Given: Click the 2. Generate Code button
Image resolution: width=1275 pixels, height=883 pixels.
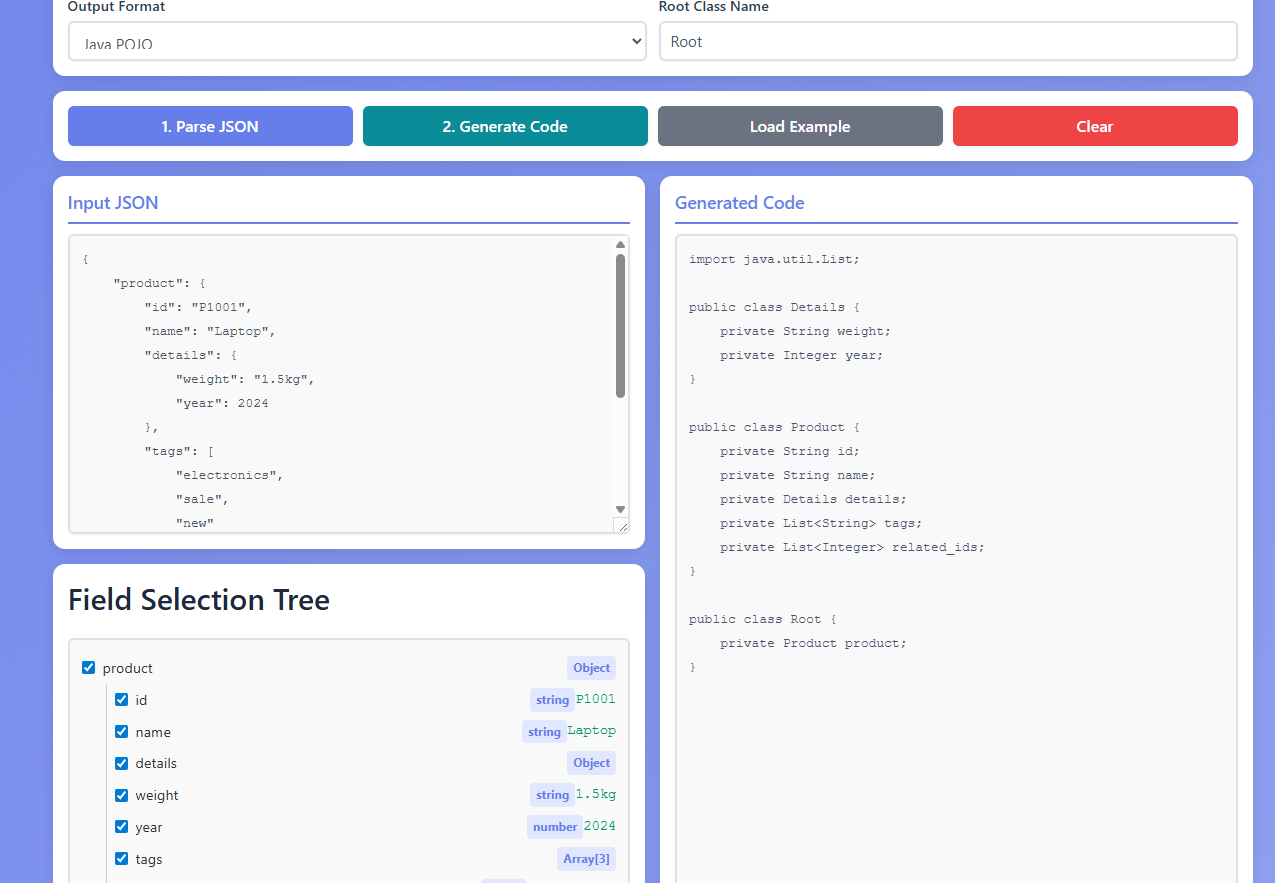Looking at the screenshot, I should (x=505, y=126).
